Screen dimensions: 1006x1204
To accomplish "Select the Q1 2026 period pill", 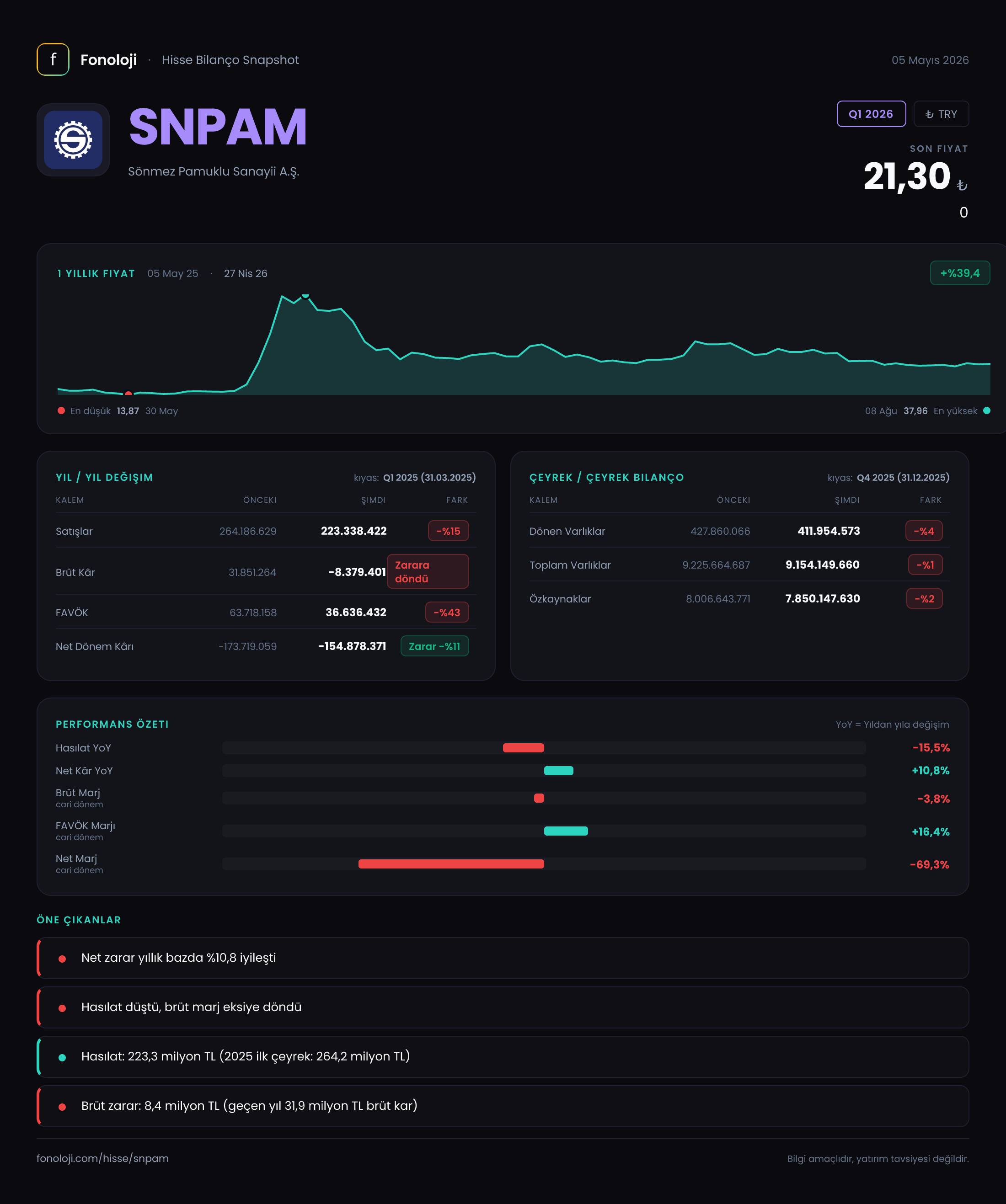I will point(871,114).
